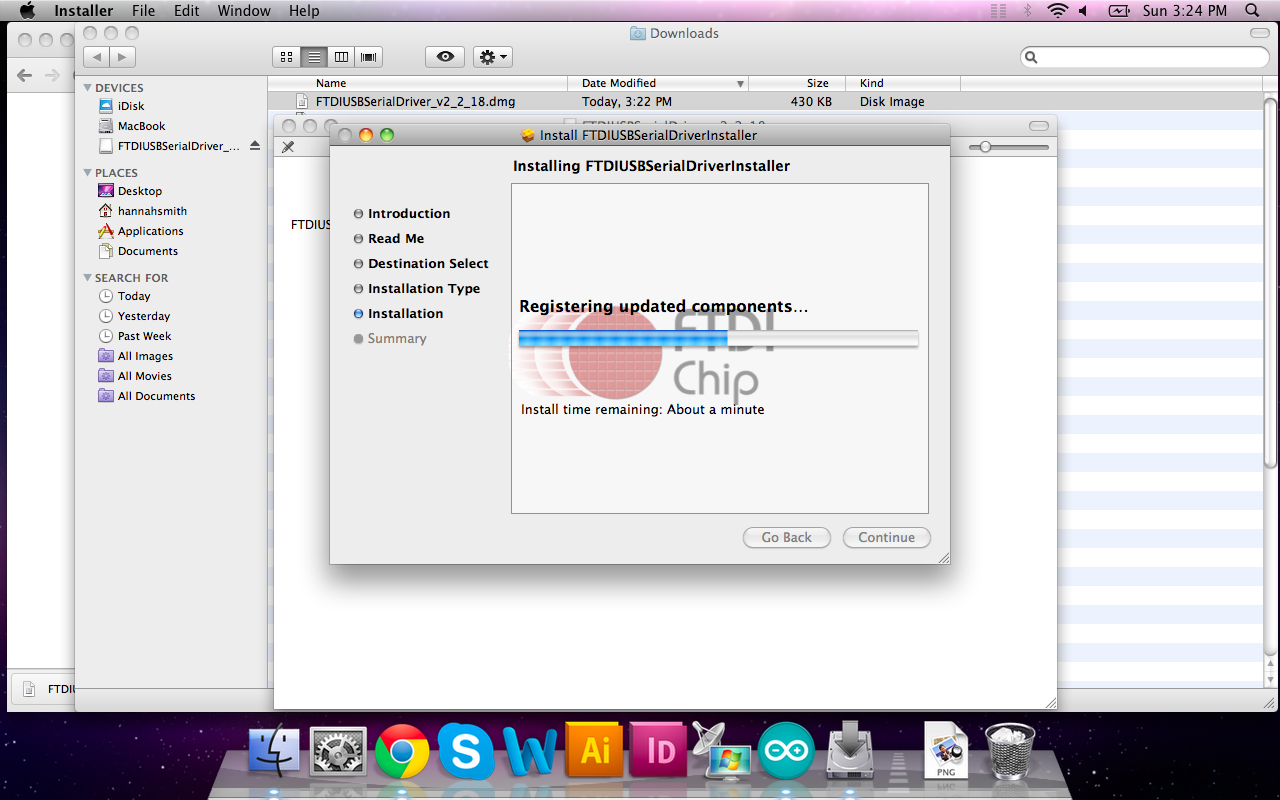Switch Finder to Cover Flow view
Screen dimensions: 1280x800
click(368, 57)
